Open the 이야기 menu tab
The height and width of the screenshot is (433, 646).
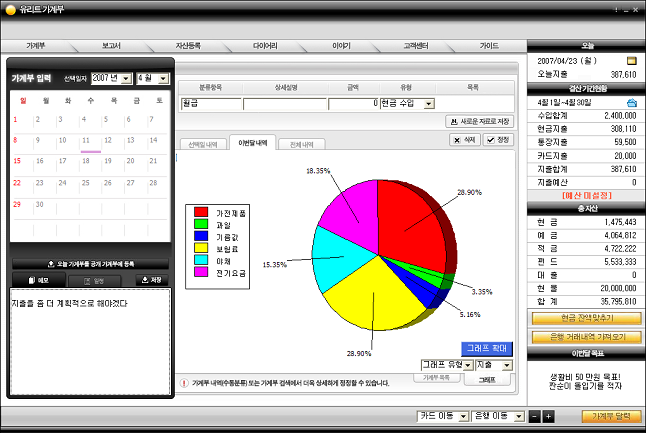coord(342,46)
